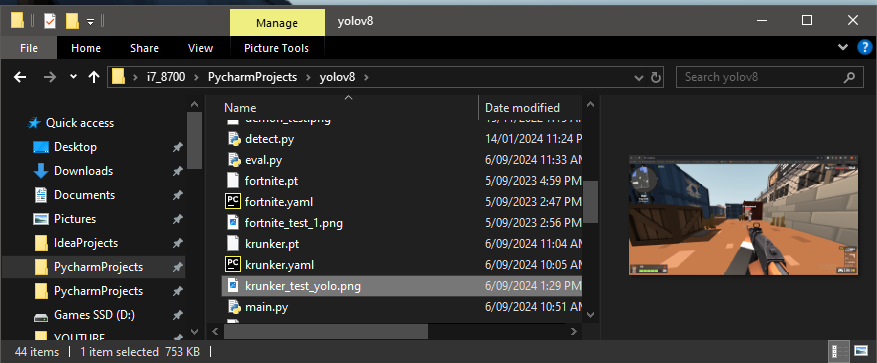Select the Picture Tools tab
This screenshot has height=363, width=877.
pyautogui.click(x=276, y=48)
